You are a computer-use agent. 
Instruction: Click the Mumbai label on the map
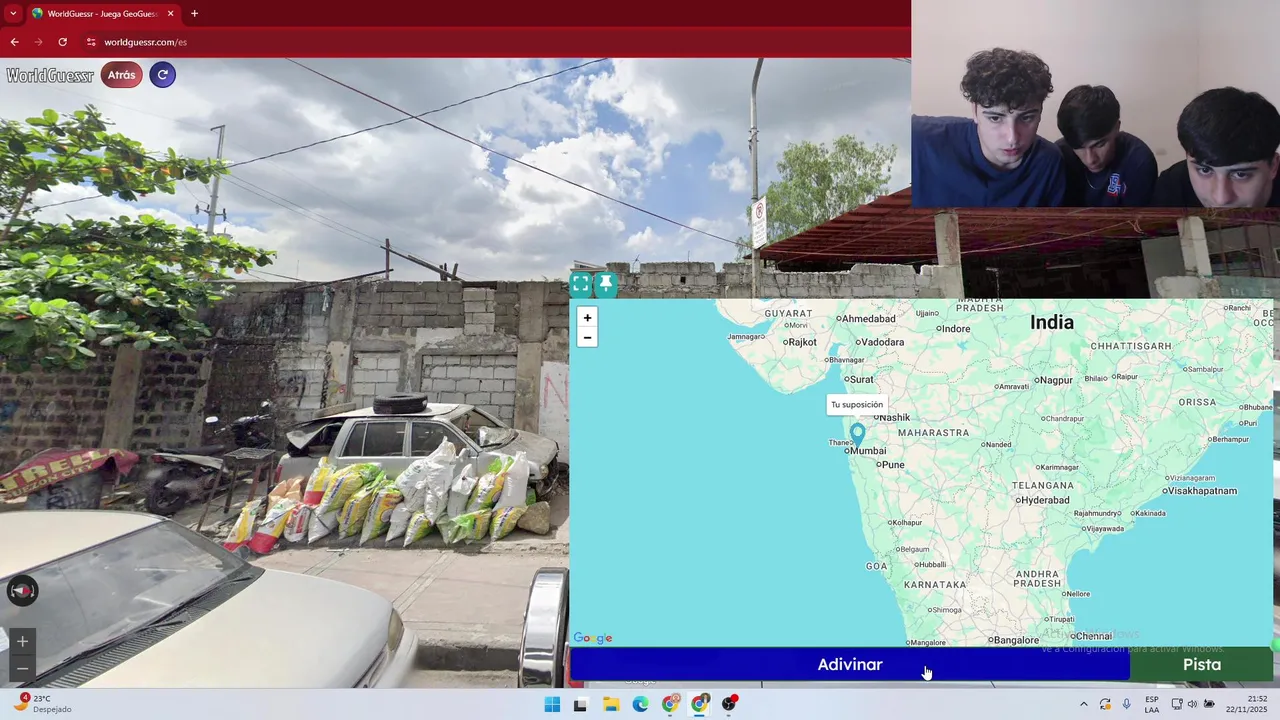tap(867, 451)
